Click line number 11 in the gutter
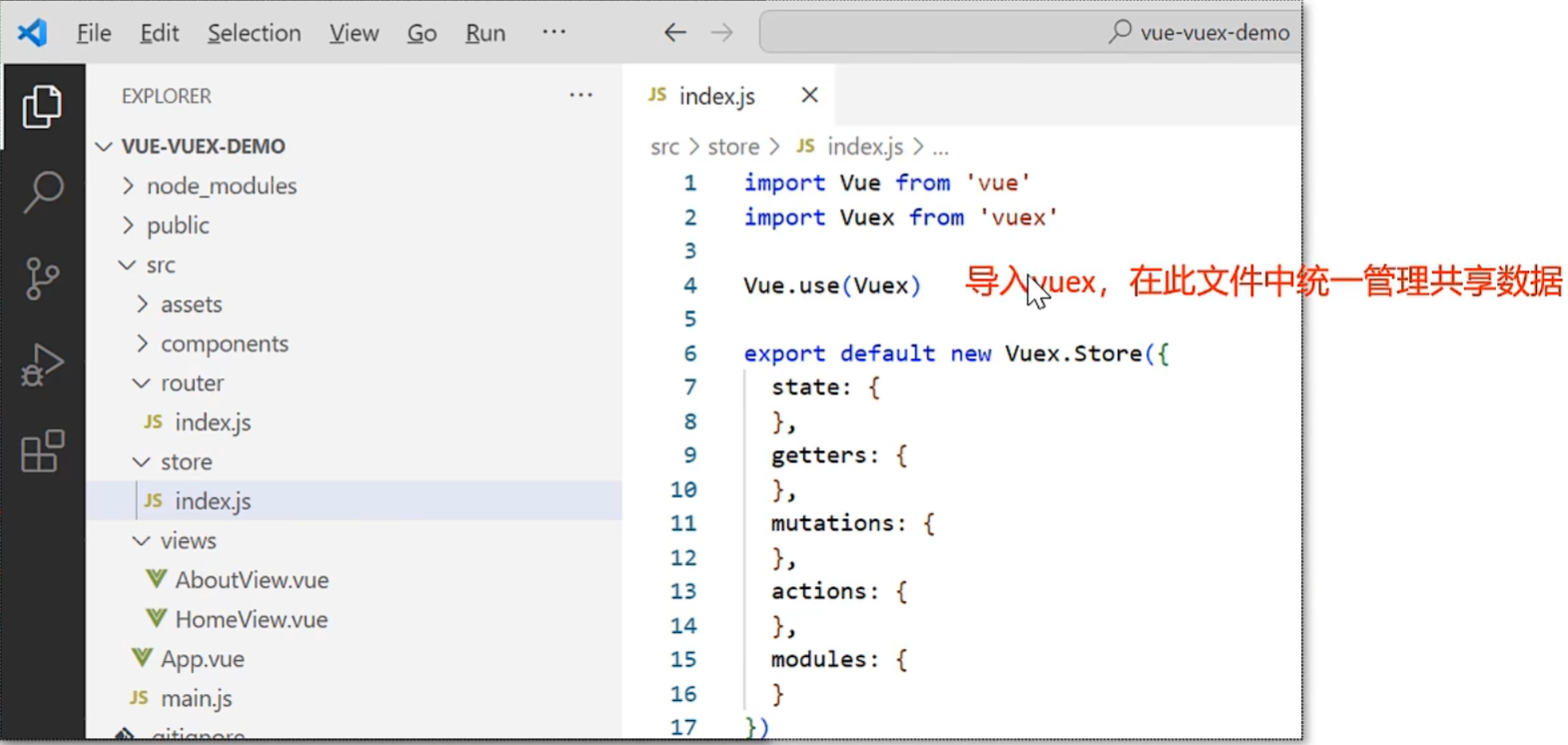1568x745 pixels. click(x=683, y=523)
